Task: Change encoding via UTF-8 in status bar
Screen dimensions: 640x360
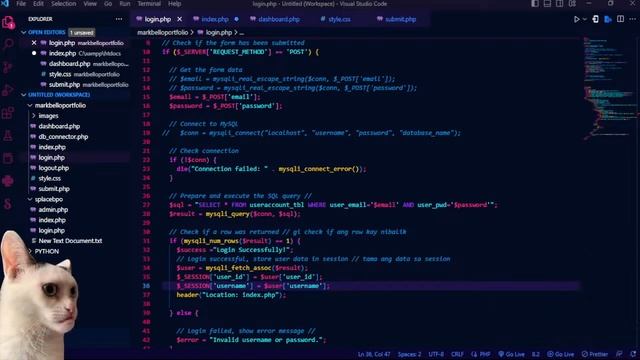Action: click(436, 354)
